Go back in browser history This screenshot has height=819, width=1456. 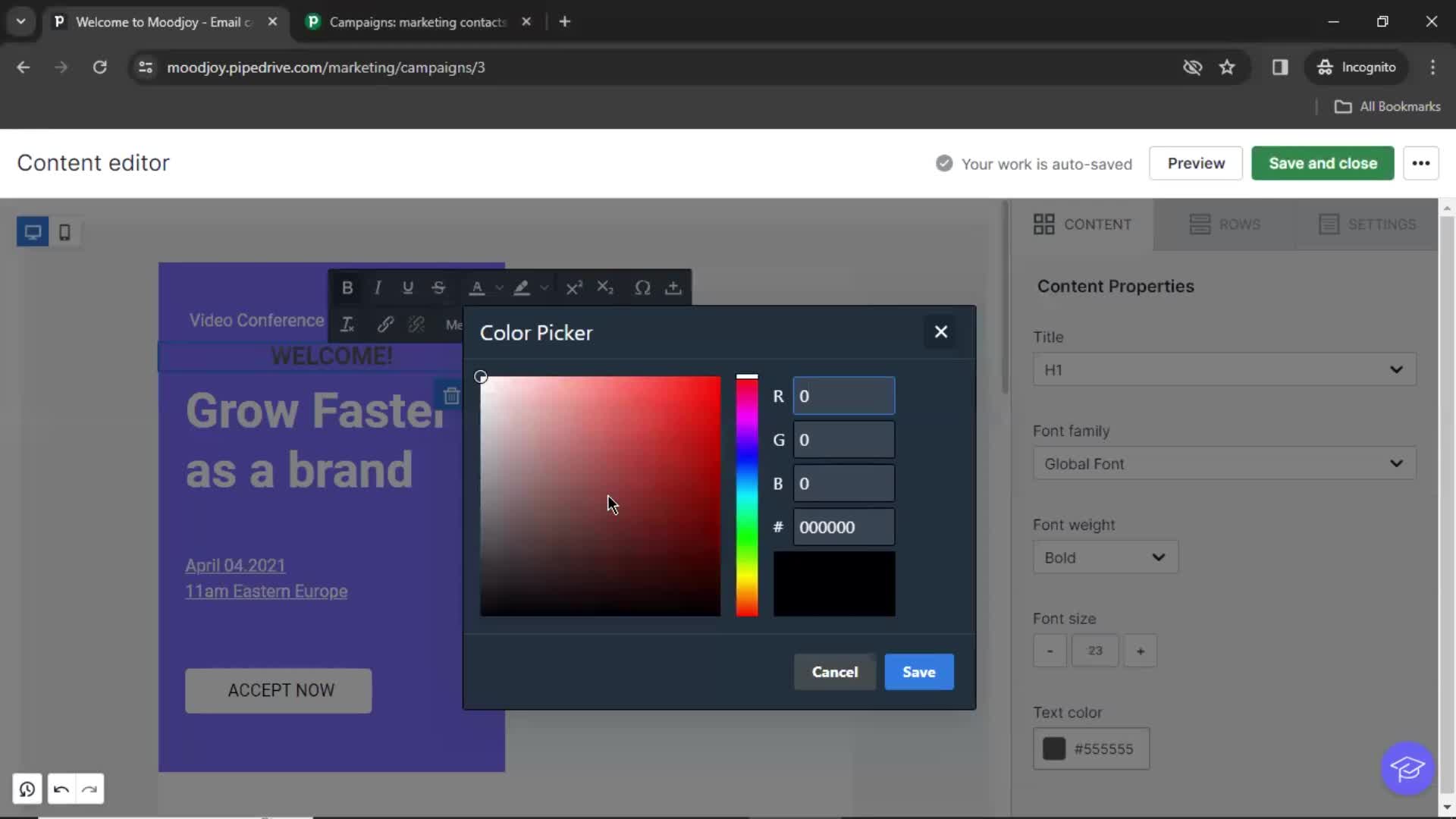24,67
